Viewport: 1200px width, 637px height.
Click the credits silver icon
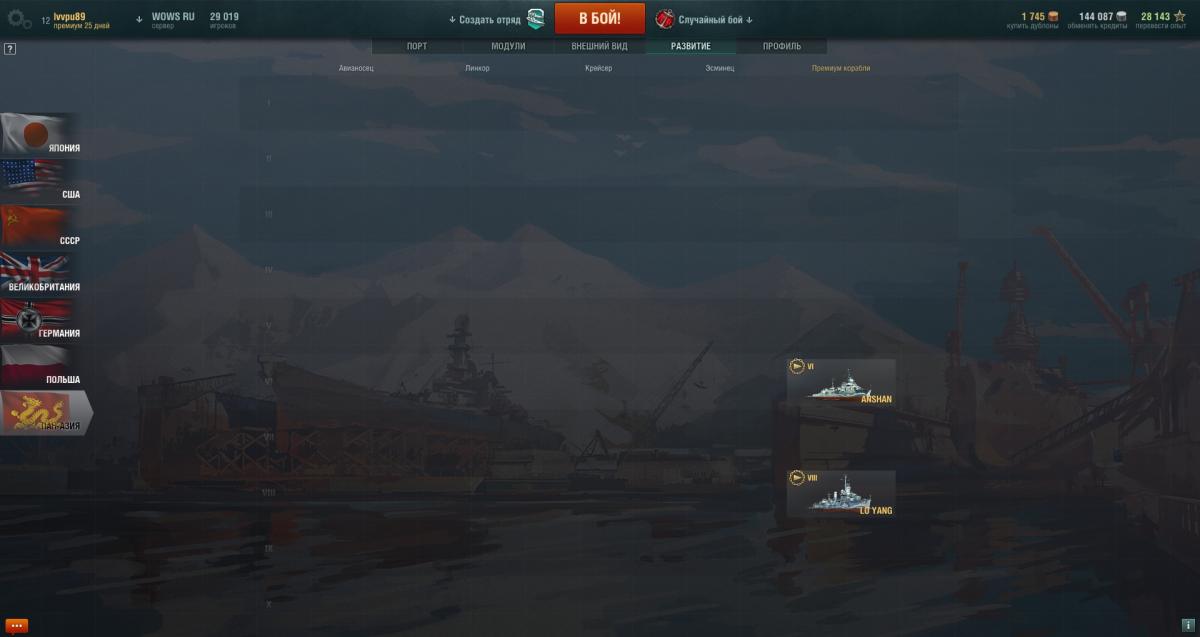pos(1121,16)
